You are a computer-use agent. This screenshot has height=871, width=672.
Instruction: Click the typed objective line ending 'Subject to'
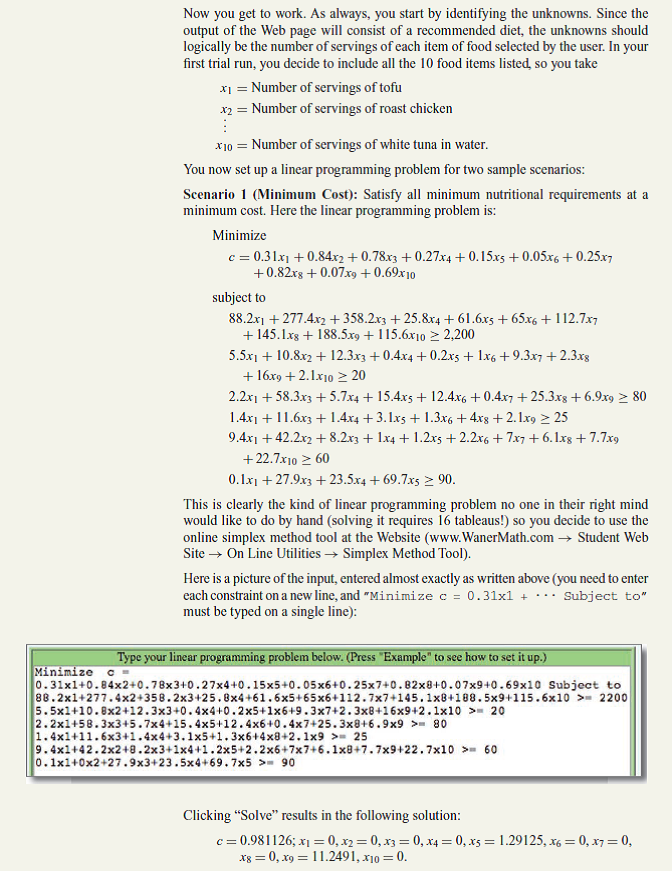coord(328,685)
